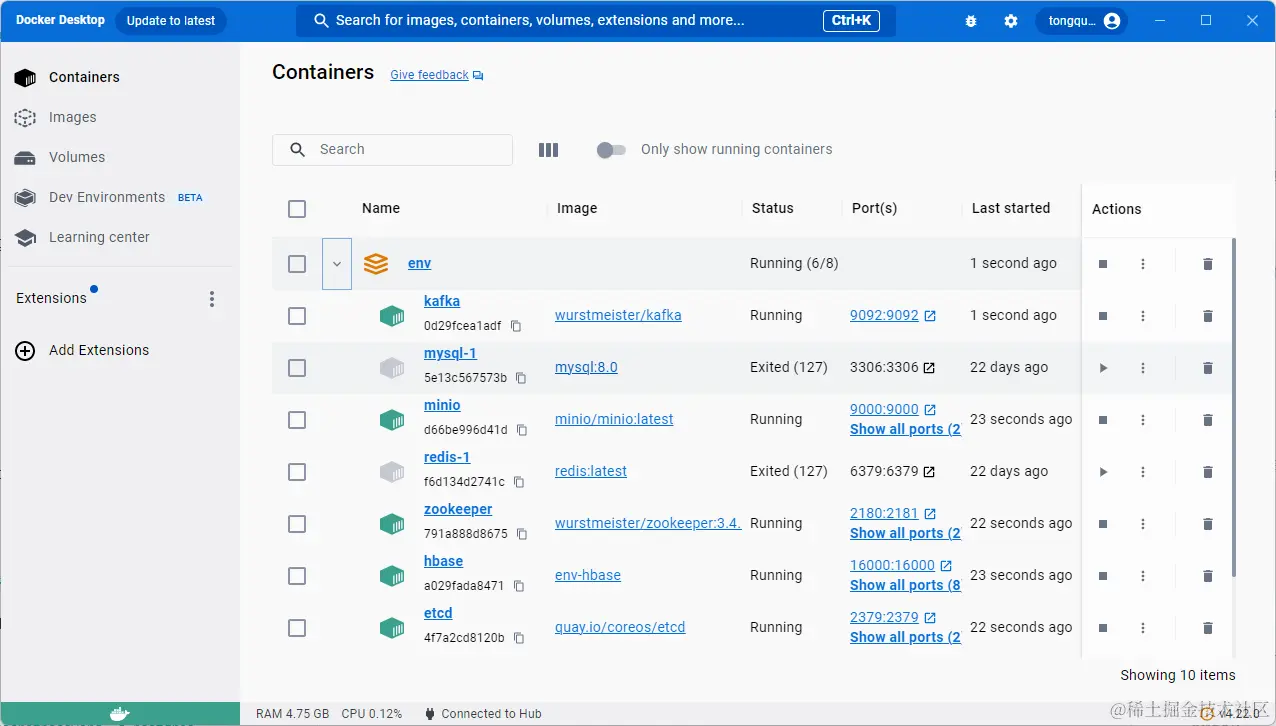
Task: Stop all env stack containers
Action: pyautogui.click(x=1103, y=264)
